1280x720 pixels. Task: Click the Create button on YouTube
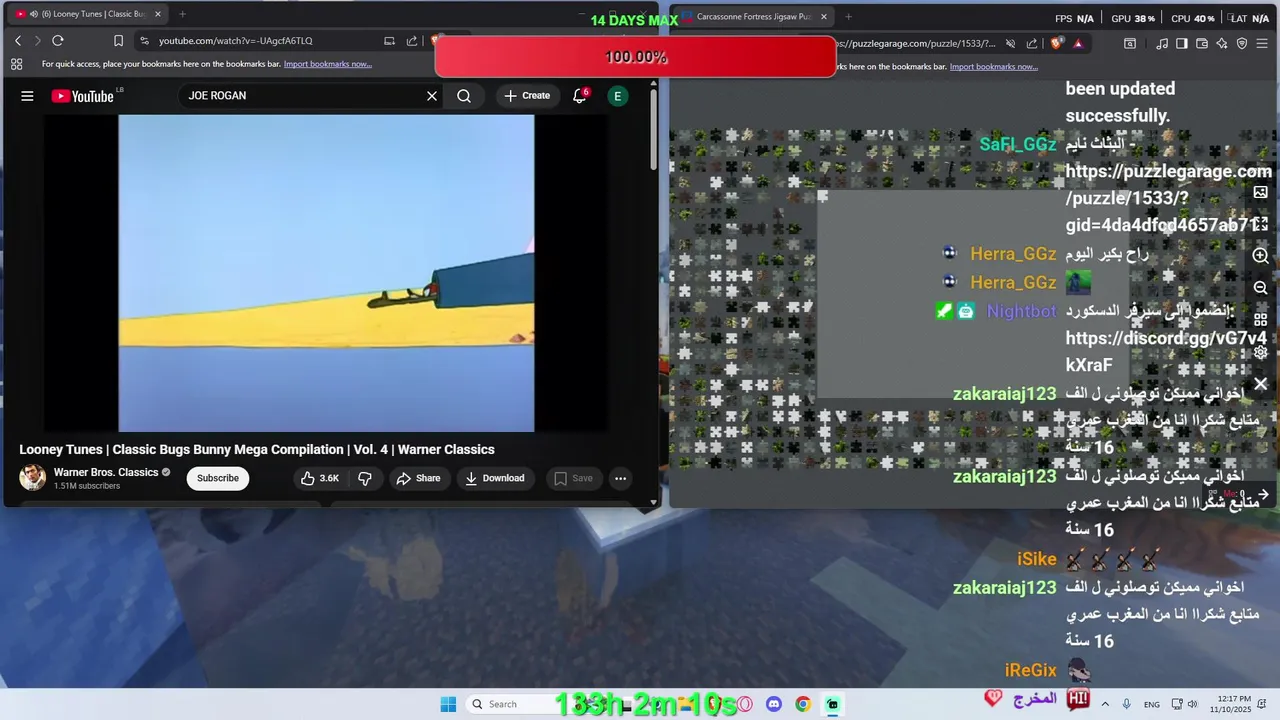click(x=527, y=96)
